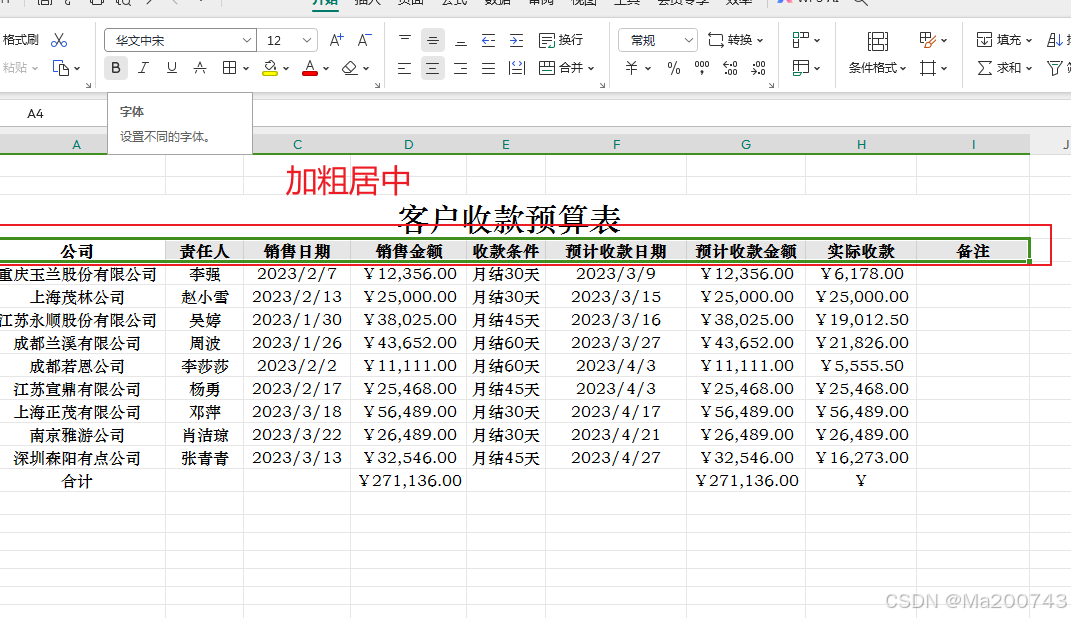
Task: Click the Cut scissors icon
Action: pos(59,40)
